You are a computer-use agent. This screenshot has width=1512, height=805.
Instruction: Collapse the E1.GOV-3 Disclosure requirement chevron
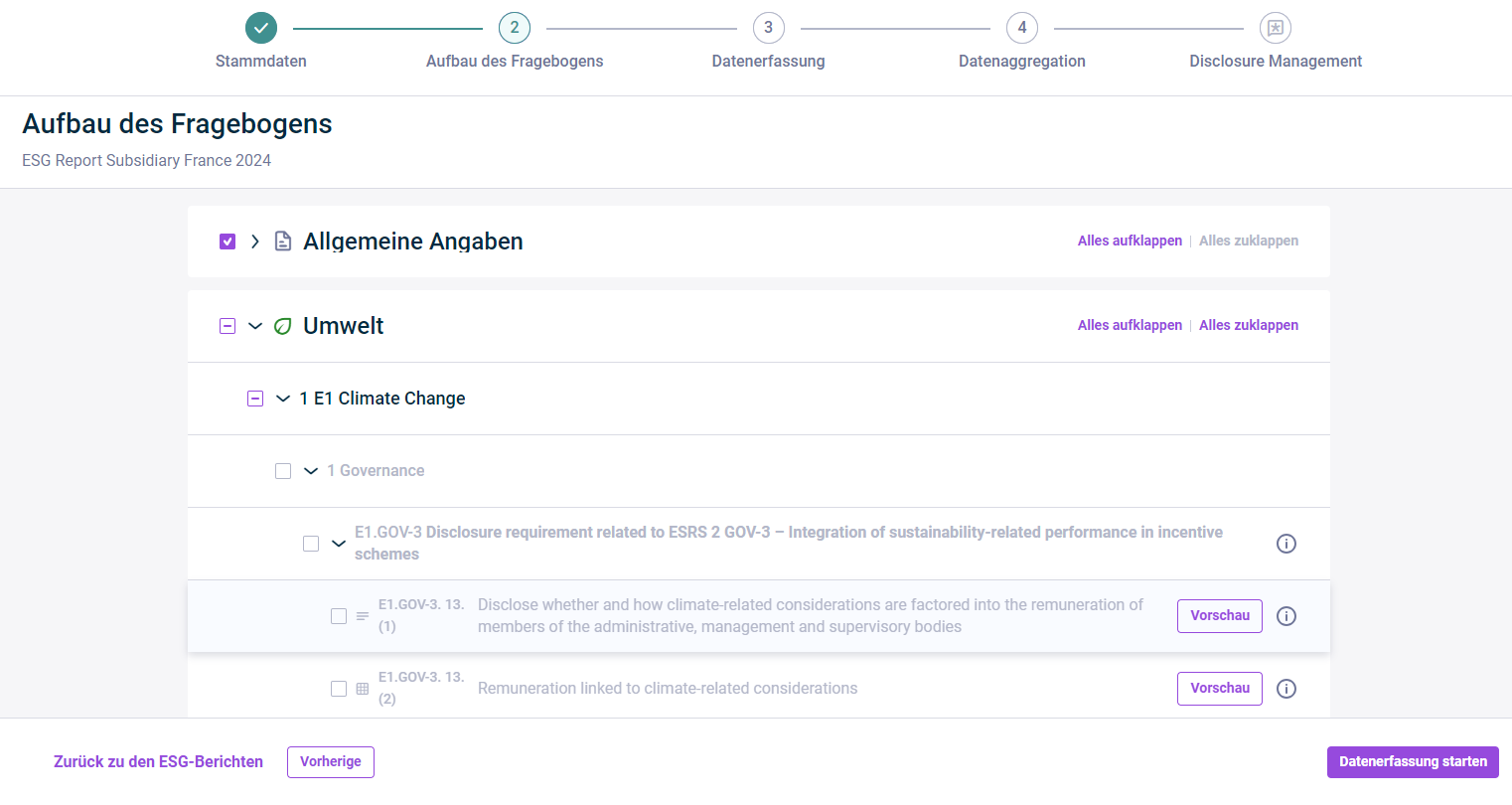(x=339, y=544)
